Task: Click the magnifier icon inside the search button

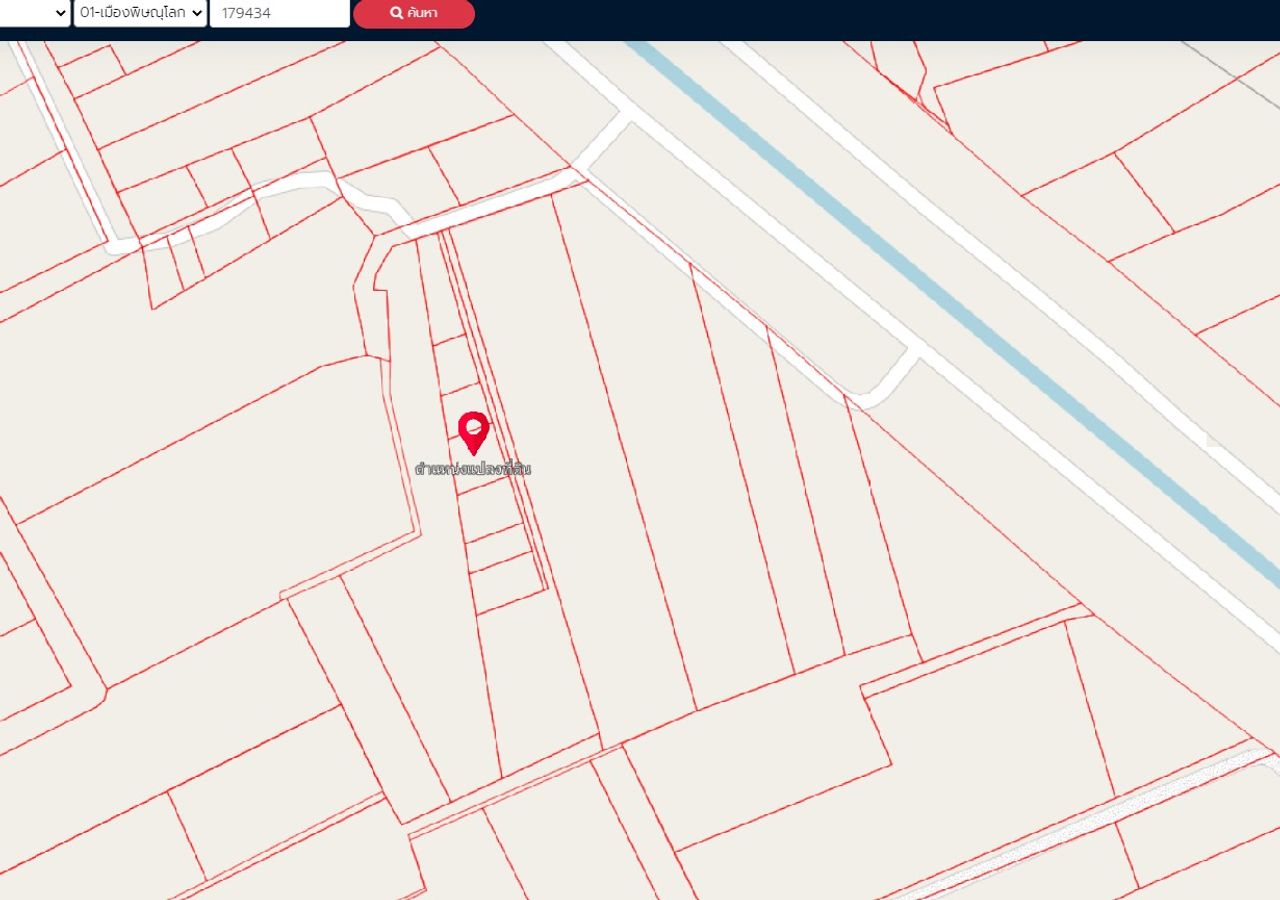Action: click(396, 13)
